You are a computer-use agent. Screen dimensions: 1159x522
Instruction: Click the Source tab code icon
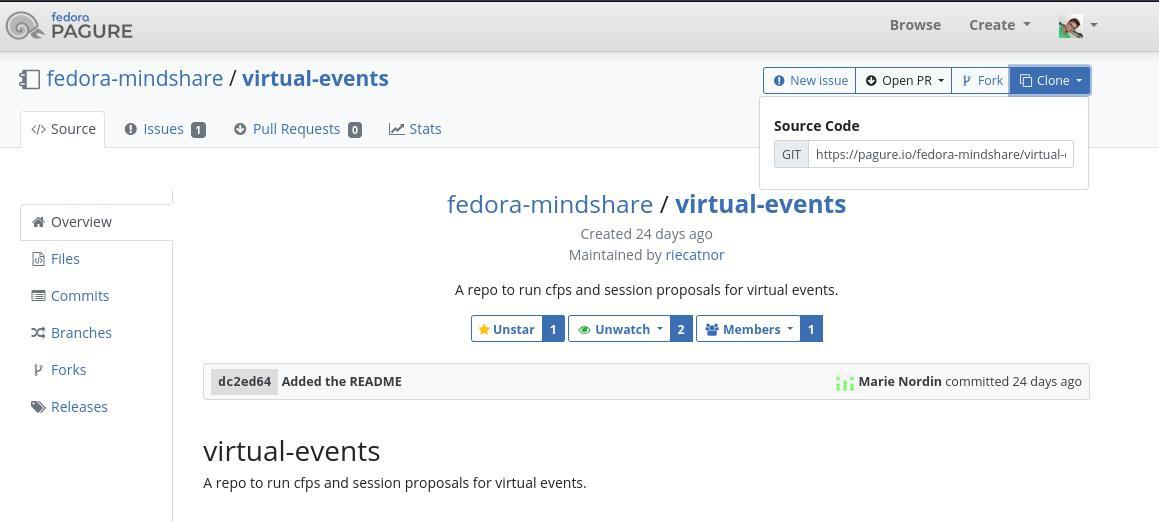tap(38, 129)
